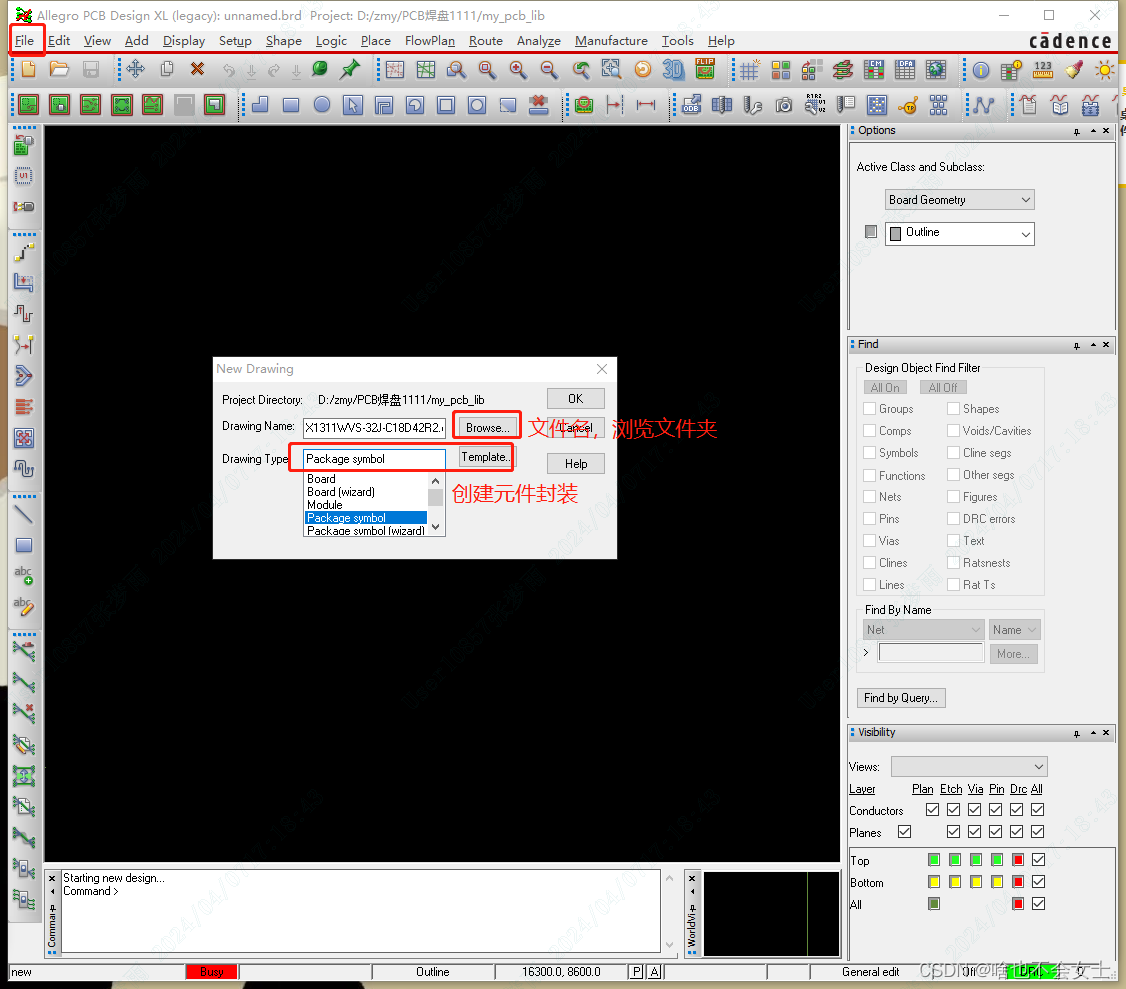Image resolution: width=1126 pixels, height=989 pixels.
Task: Click the New file icon in toolbar
Action: point(29,70)
